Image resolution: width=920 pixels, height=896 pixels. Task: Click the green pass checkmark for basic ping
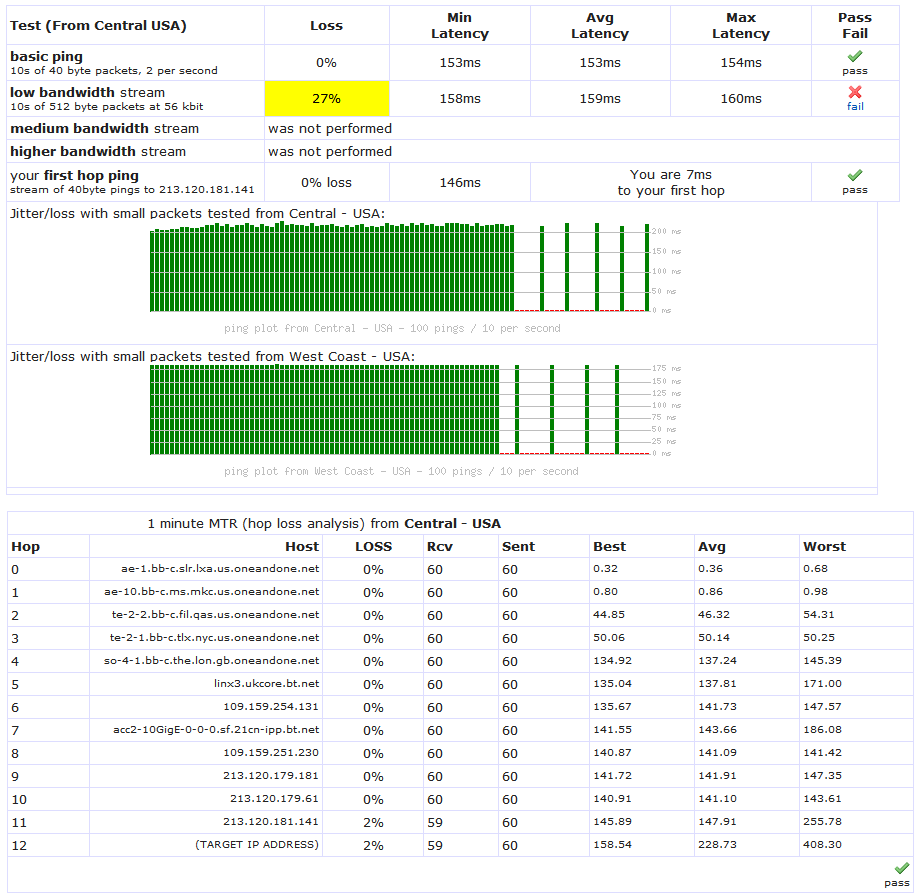coord(855,56)
